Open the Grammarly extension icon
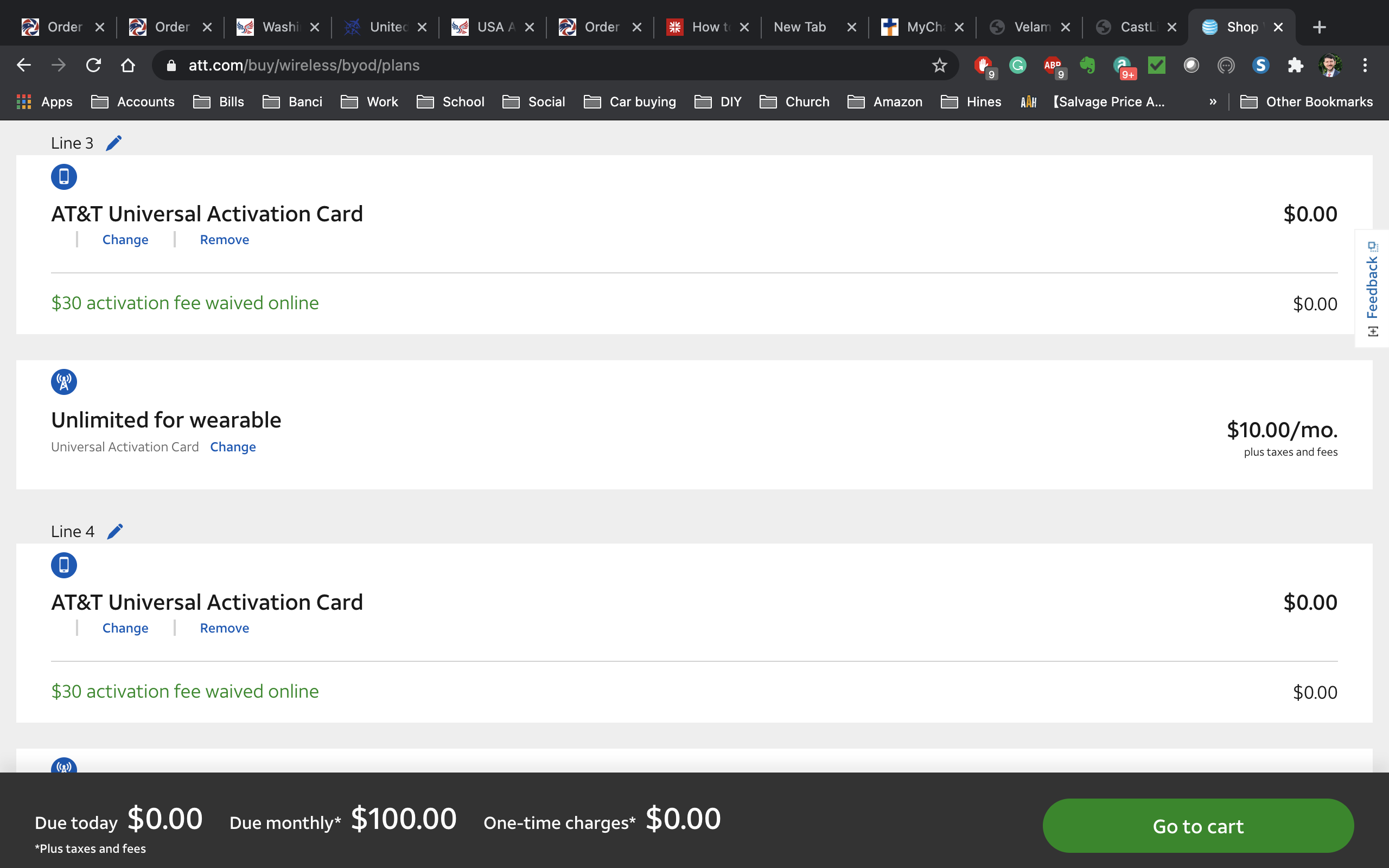Viewport: 1389px width, 868px height. pyautogui.click(x=1018, y=66)
